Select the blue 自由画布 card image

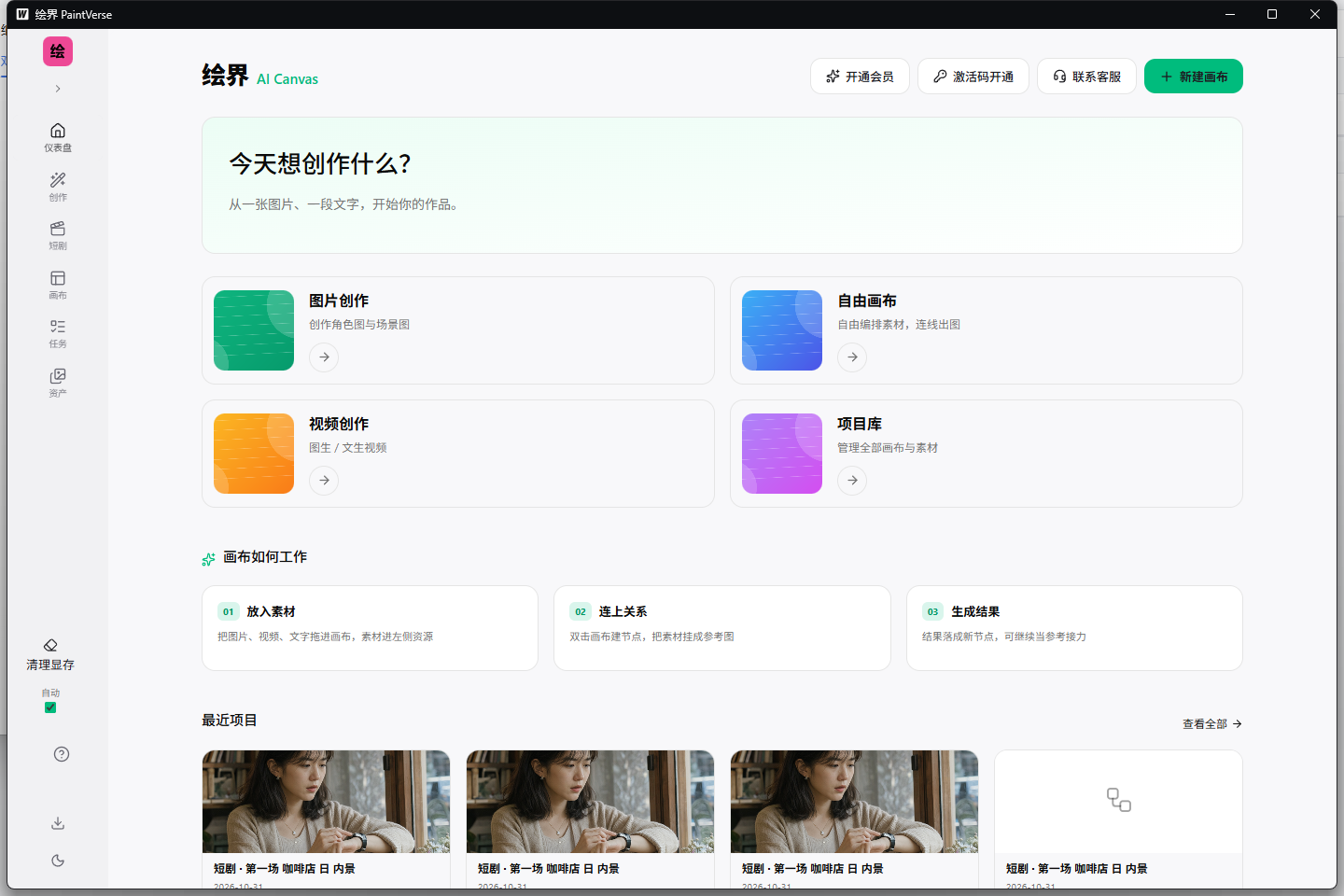pos(782,330)
